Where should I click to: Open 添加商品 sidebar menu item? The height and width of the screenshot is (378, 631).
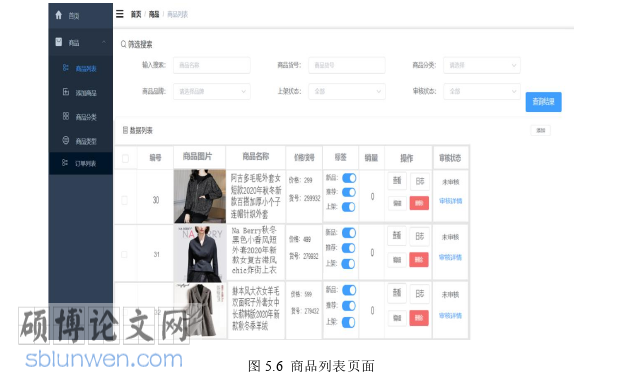coord(80,93)
